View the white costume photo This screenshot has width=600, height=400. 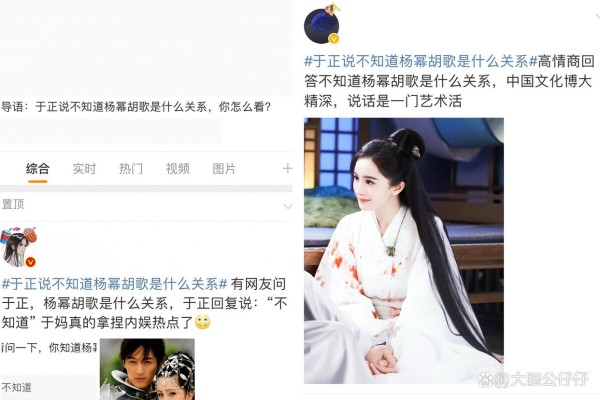click(x=404, y=251)
